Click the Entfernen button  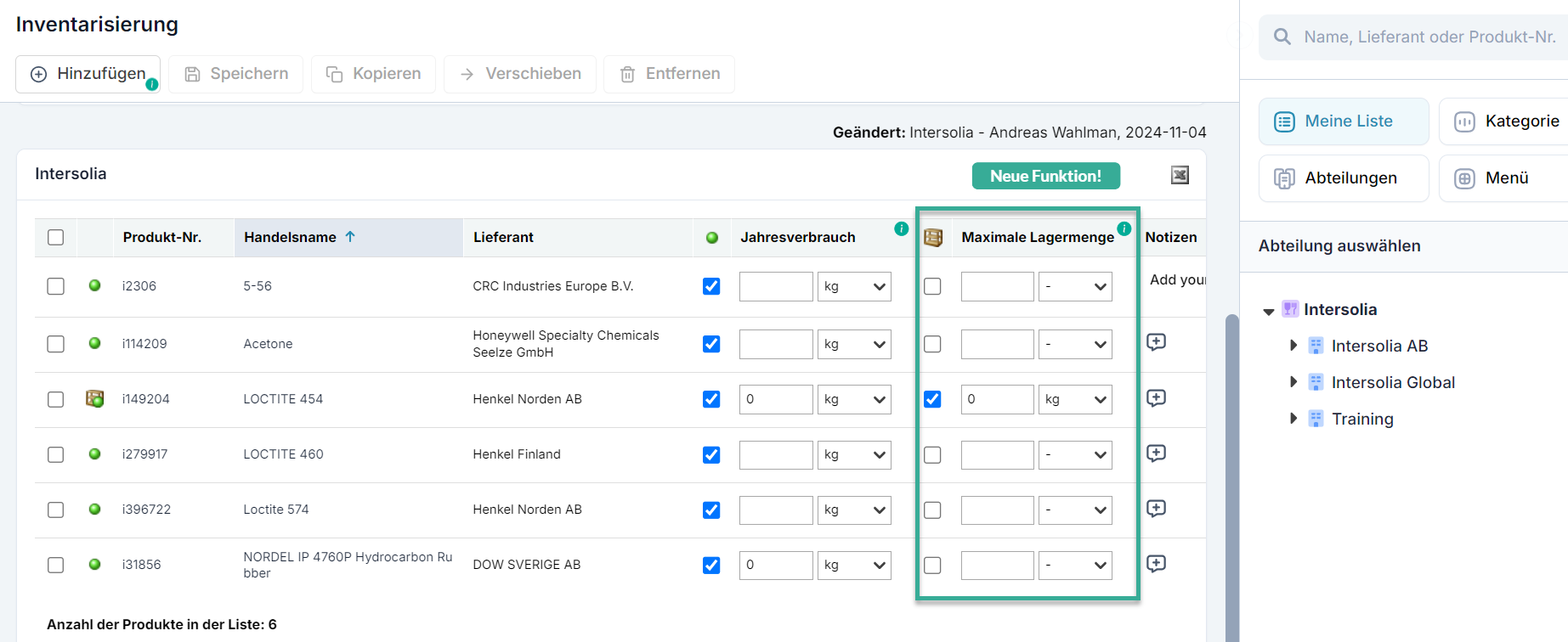[669, 74]
